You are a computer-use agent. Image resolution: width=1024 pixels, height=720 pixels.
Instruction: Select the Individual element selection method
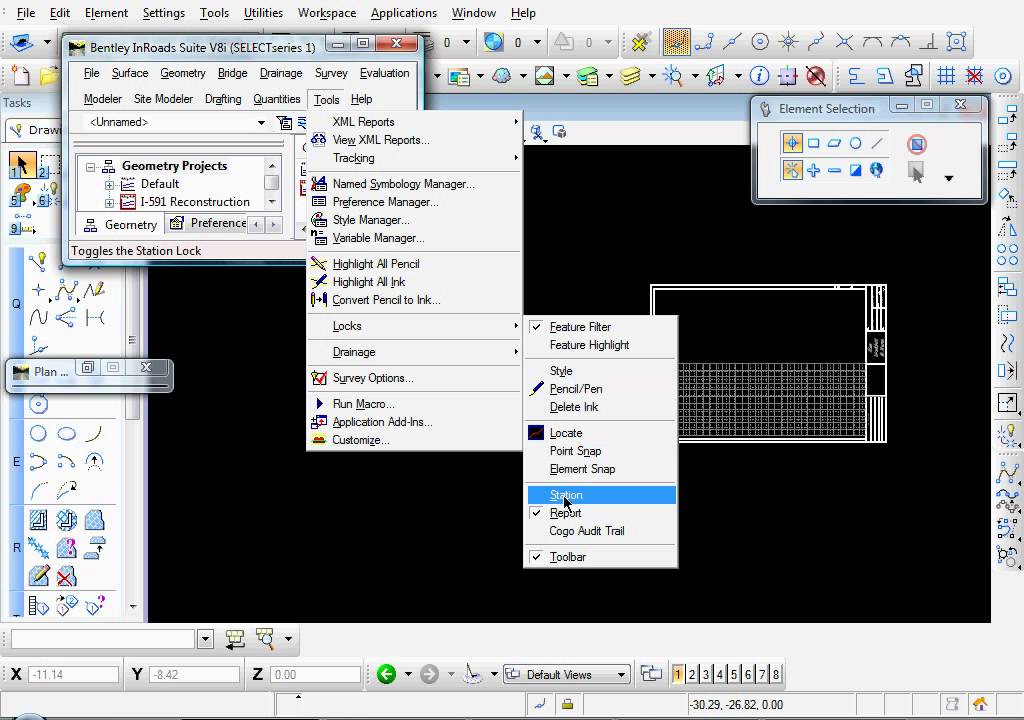coord(792,143)
